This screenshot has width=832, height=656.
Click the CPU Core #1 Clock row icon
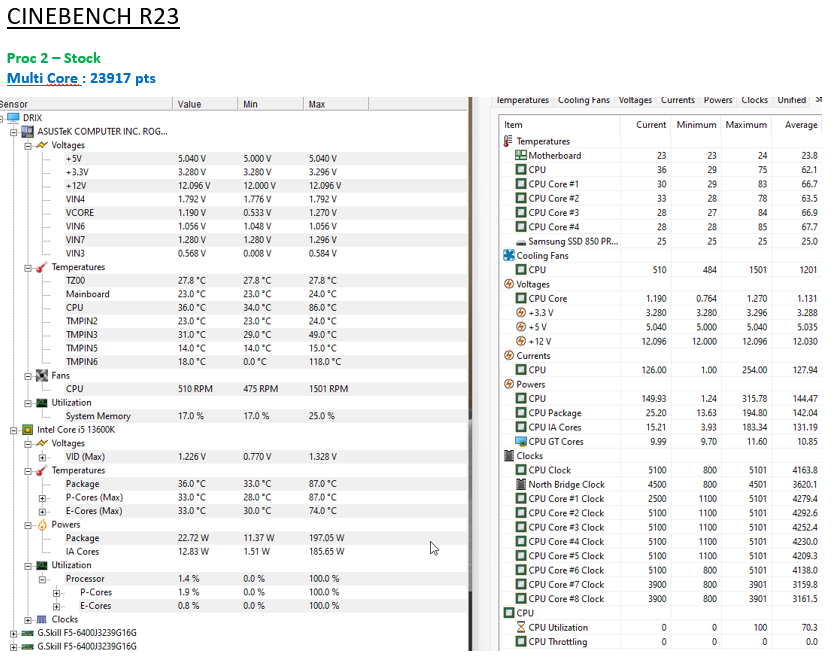coord(521,499)
